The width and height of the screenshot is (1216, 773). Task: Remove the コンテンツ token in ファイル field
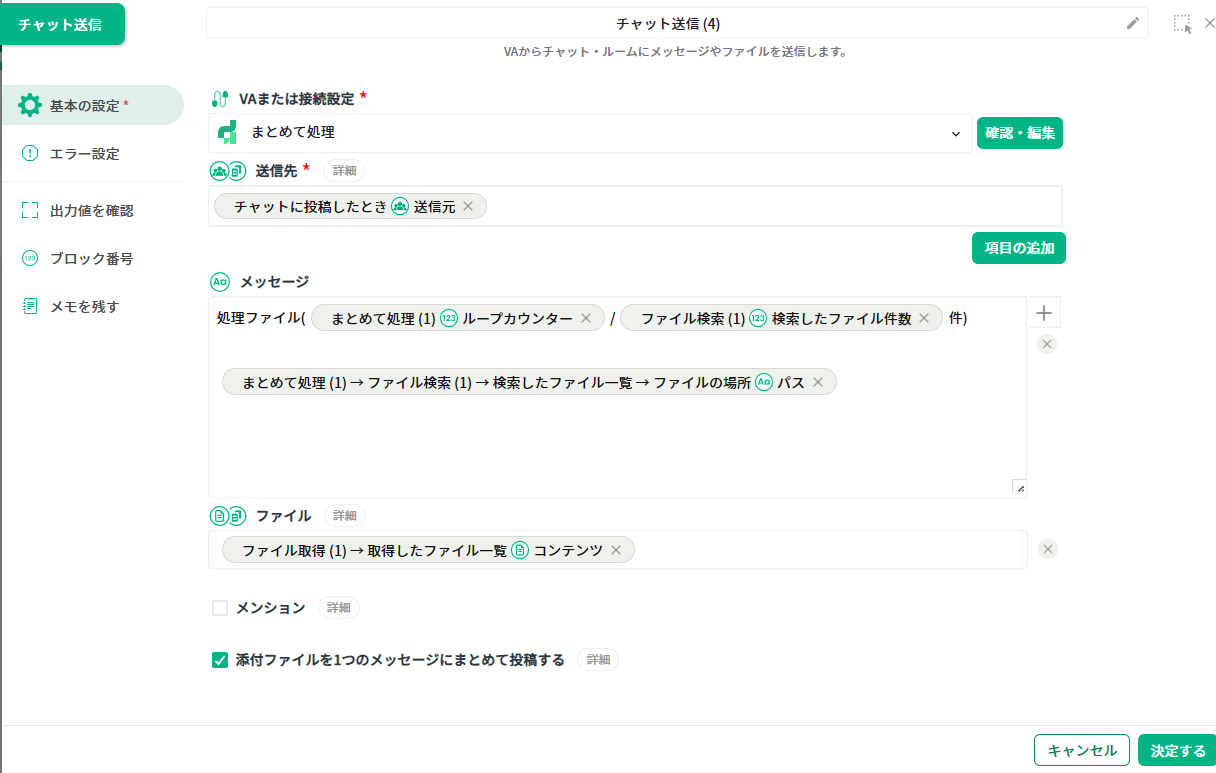tap(616, 550)
